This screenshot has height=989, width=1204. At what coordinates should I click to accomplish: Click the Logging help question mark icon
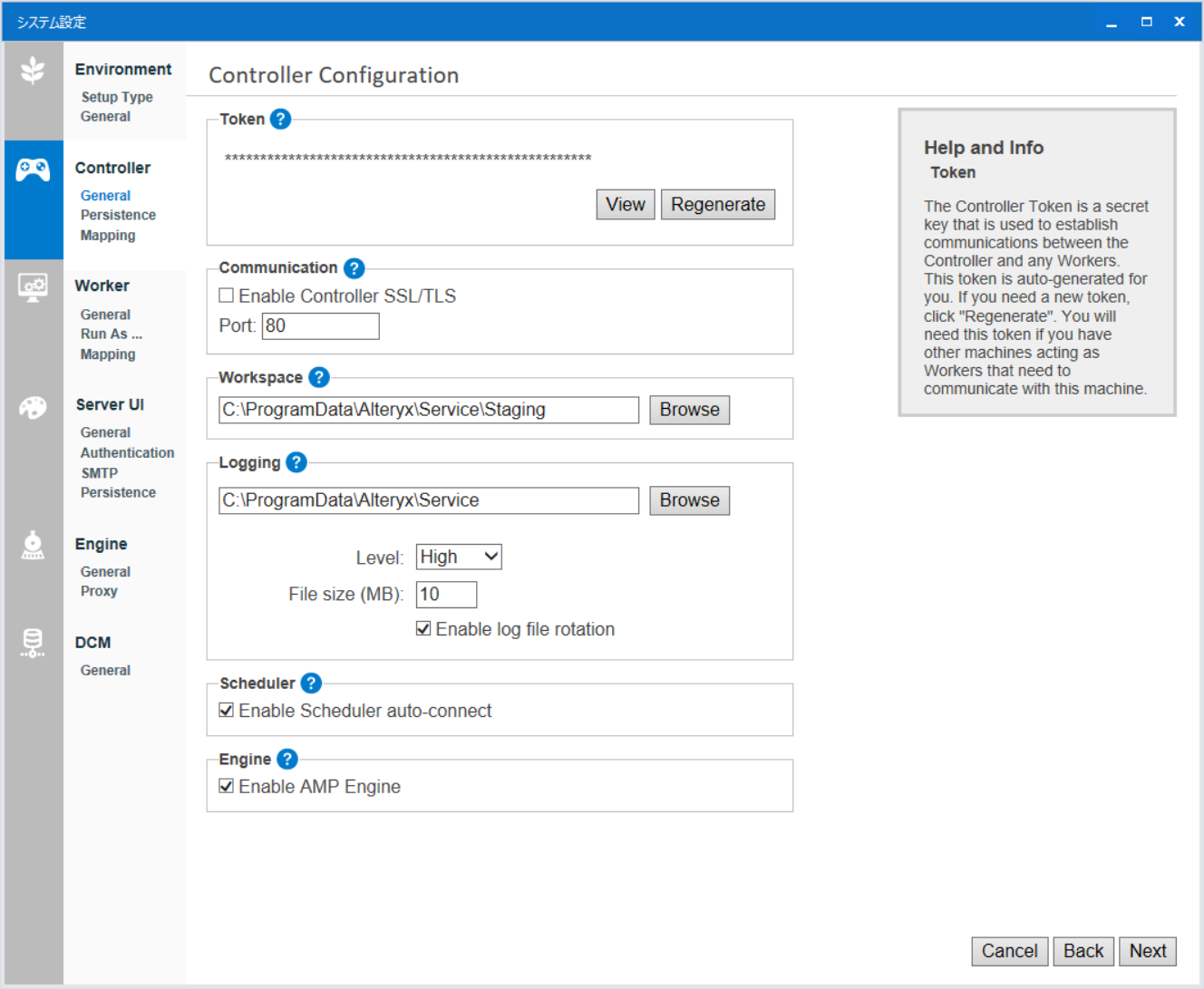tap(296, 462)
